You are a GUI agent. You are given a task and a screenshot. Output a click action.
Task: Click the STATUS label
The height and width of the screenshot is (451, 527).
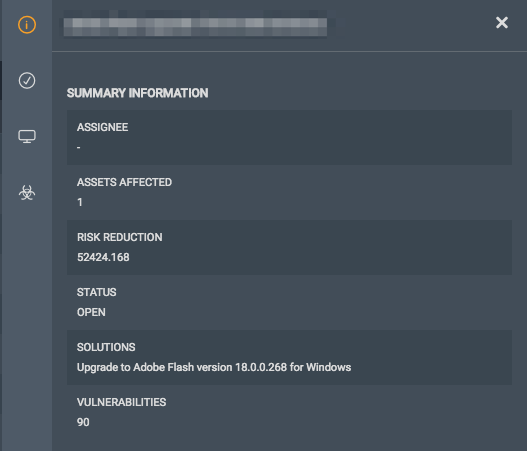[97, 292]
